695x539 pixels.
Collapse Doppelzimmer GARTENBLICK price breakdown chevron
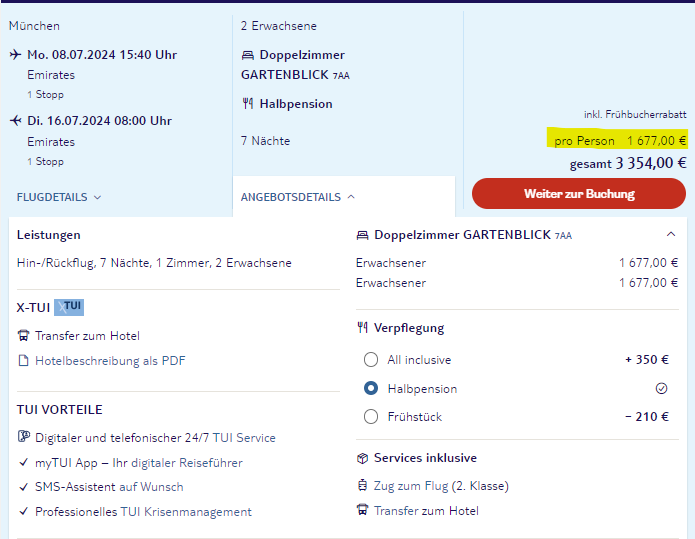(x=671, y=234)
